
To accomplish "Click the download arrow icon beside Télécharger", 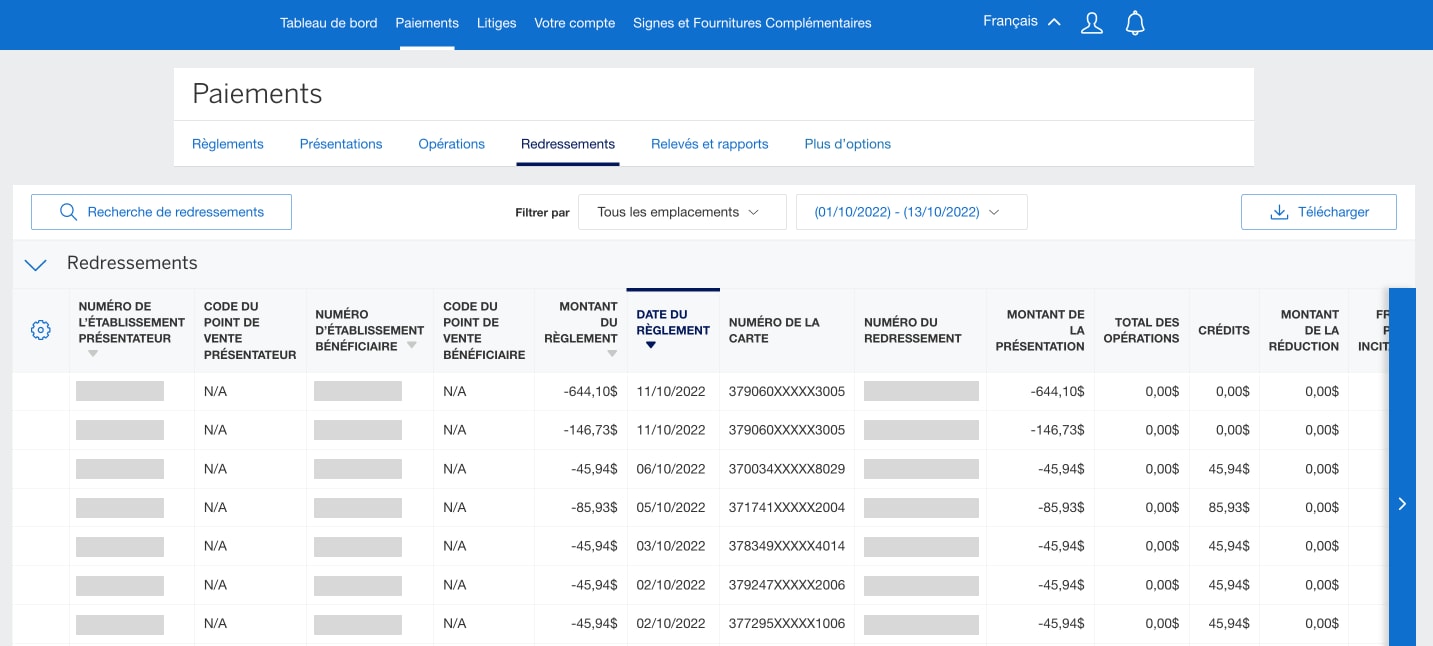I will tap(1279, 211).
